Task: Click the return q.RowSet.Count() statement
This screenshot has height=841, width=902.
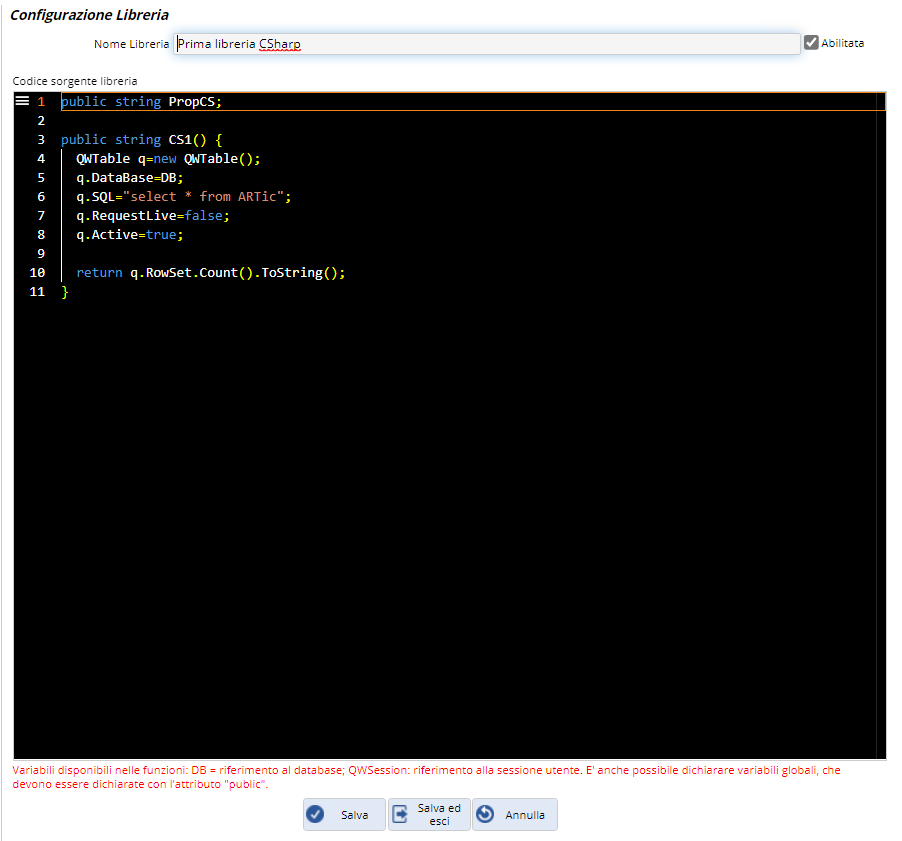Action: coord(210,273)
